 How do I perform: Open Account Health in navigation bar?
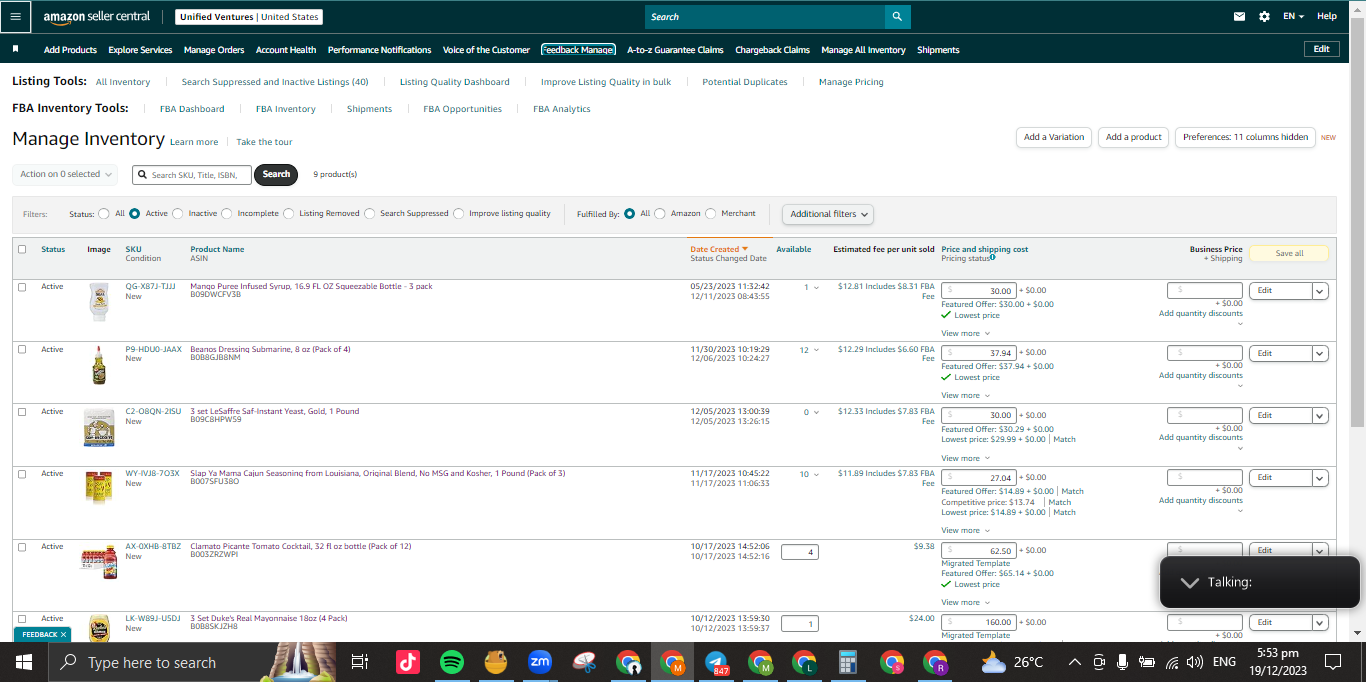286,50
